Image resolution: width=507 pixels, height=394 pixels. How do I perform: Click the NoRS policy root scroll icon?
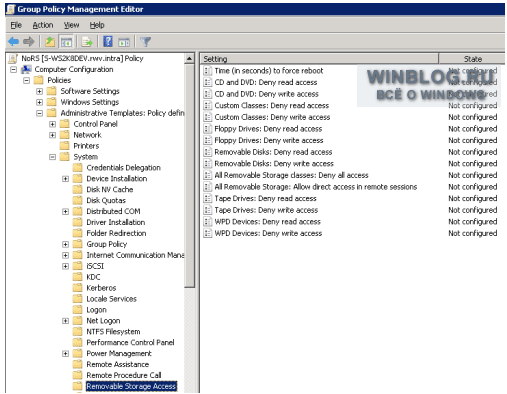pos(13,59)
